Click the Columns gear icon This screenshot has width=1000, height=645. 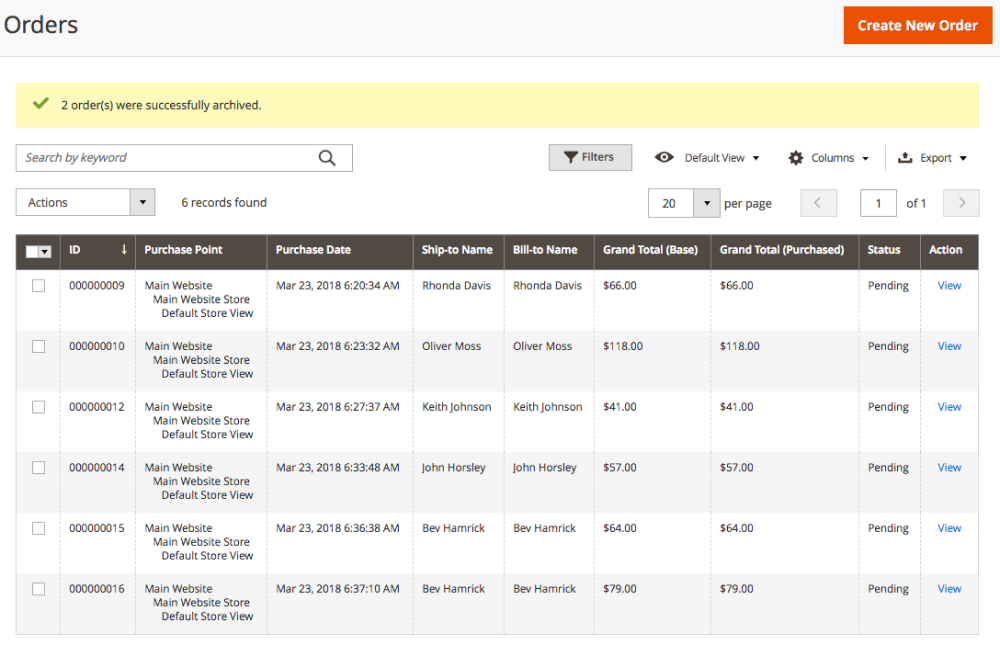(795, 158)
